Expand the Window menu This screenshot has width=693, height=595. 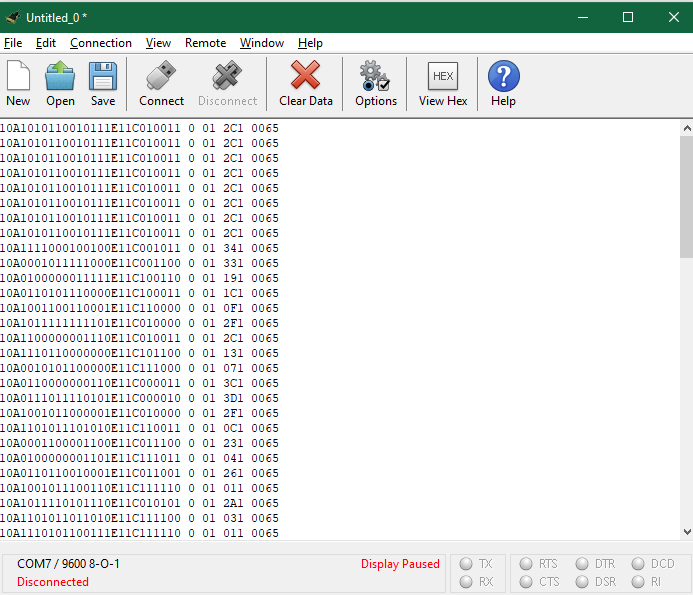point(261,43)
